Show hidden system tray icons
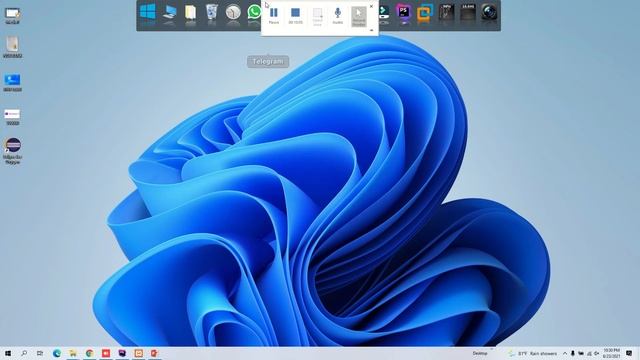Viewport: 640px width, 360px height. coord(565,353)
